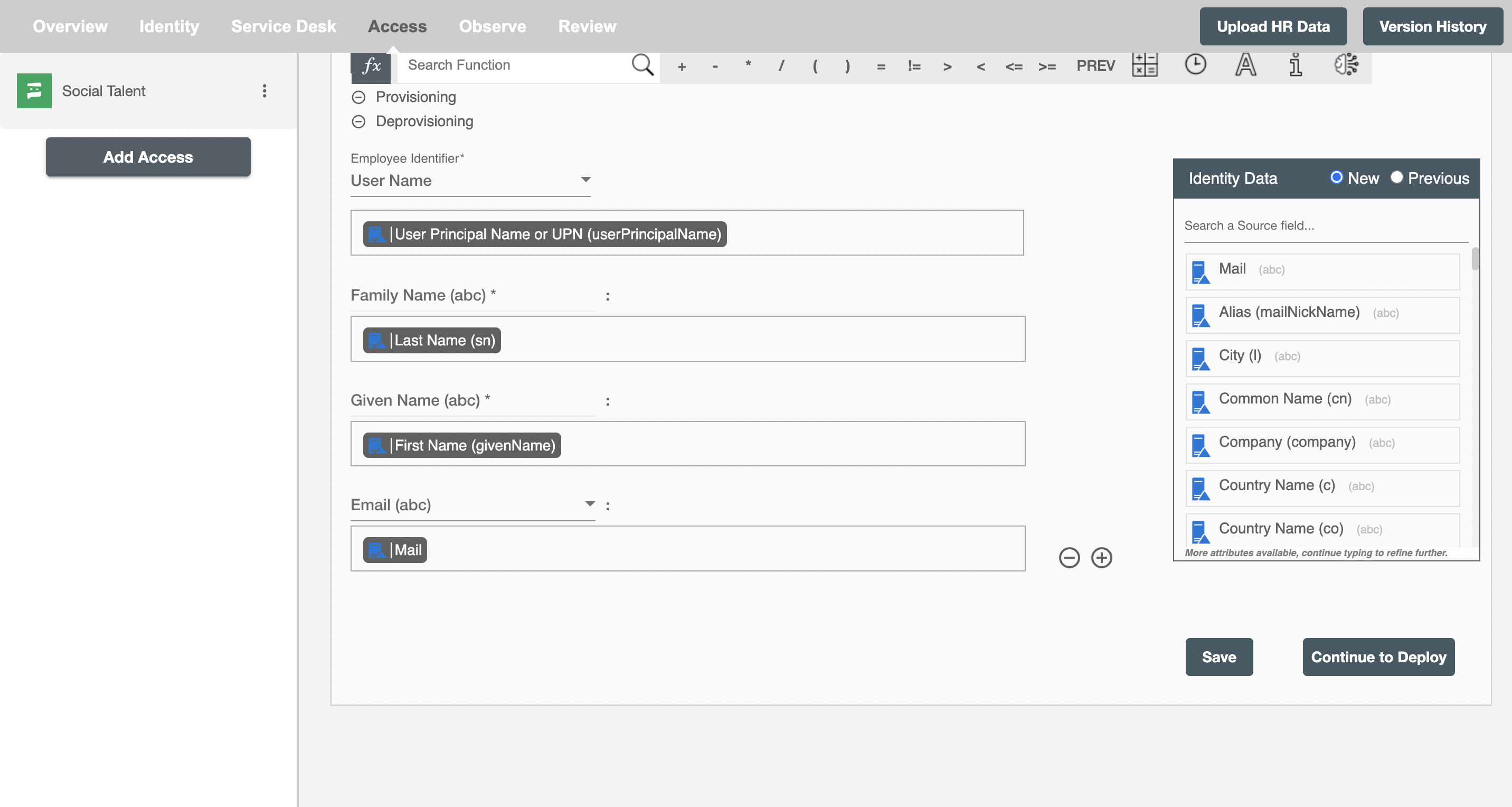
Task: Go to the Overview tab
Action: 70,26
